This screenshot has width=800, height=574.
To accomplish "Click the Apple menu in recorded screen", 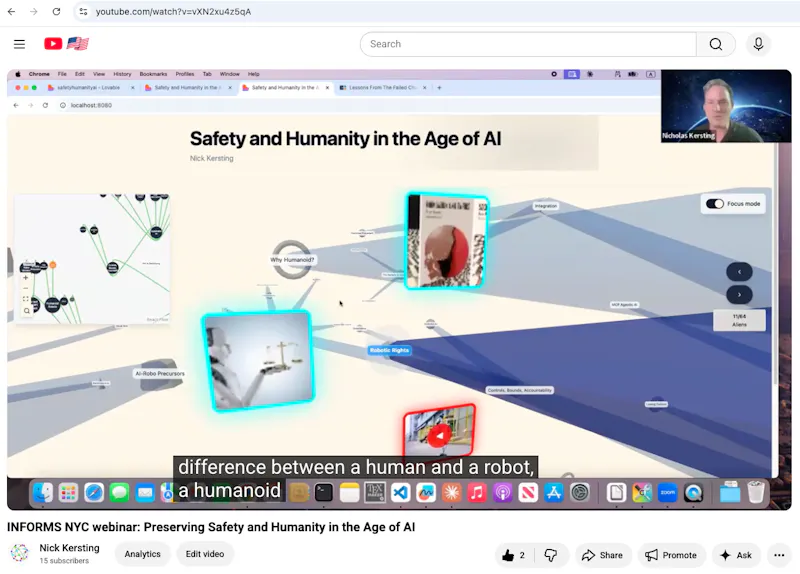I will [18, 74].
